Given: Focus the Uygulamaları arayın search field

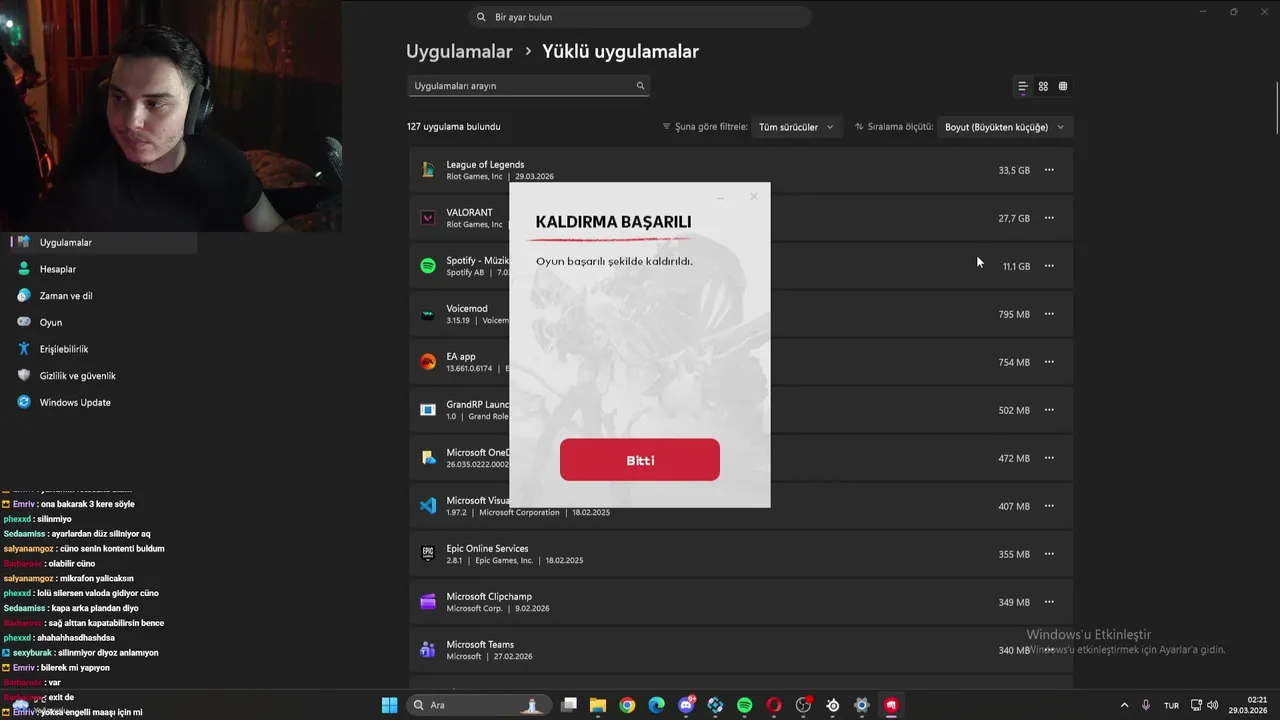Looking at the screenshot, I should coord(529,86).
